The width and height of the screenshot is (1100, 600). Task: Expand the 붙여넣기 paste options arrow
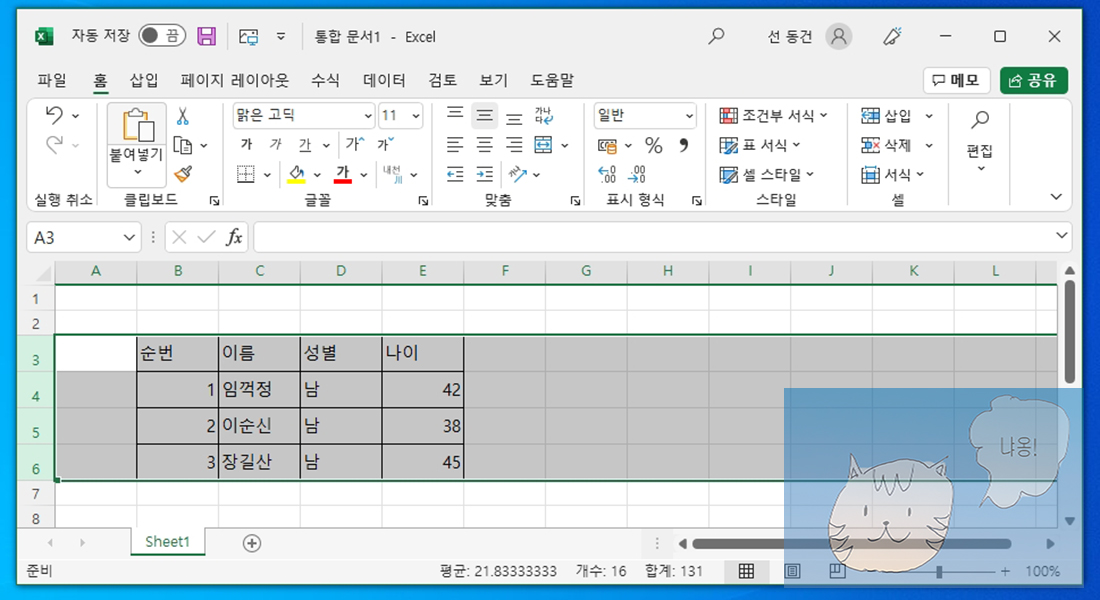[x=138, y=172]
